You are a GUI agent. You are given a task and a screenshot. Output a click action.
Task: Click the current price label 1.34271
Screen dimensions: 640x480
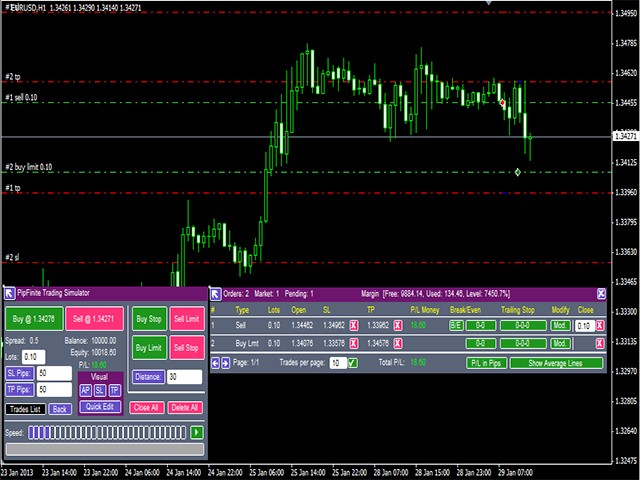626,136
